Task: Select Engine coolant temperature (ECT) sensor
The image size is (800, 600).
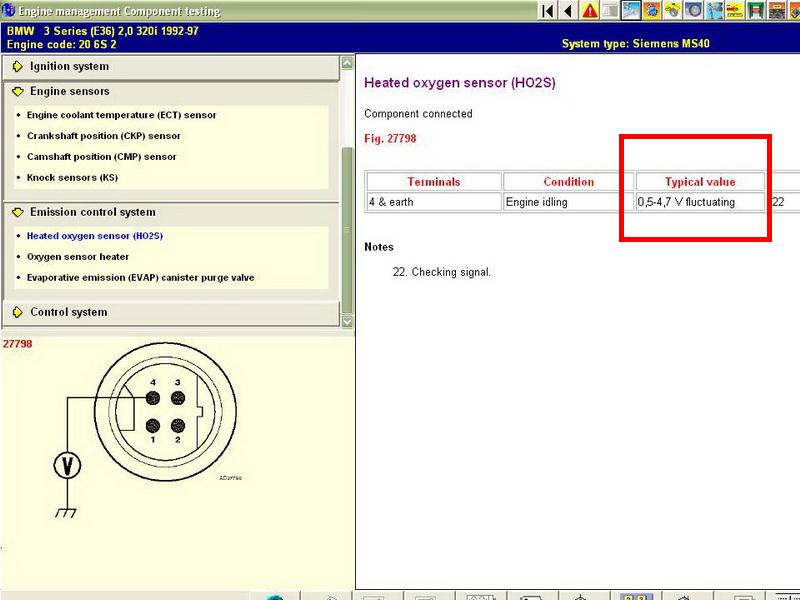Action: (121, 115)
